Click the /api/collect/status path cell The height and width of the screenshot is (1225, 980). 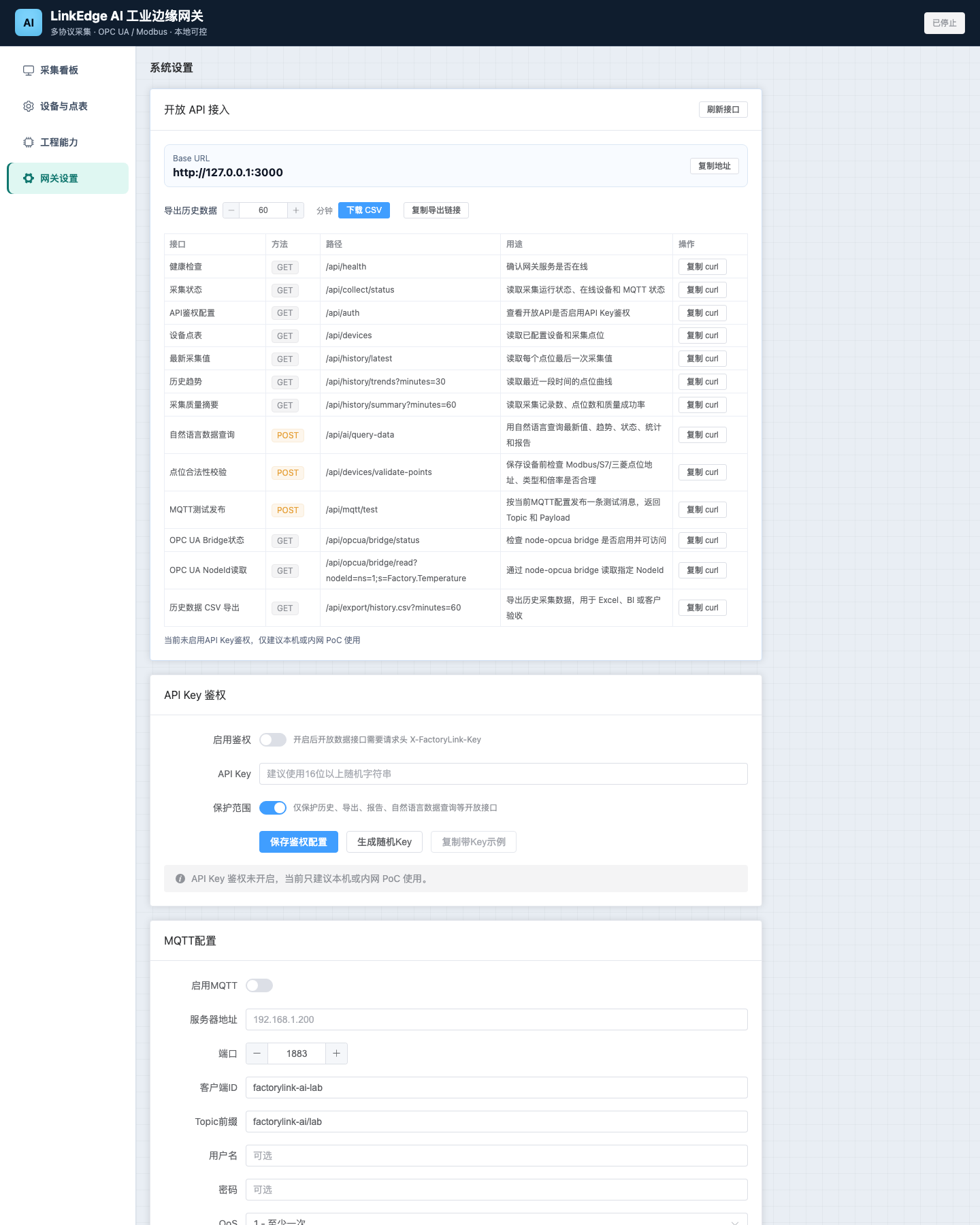[410, 290]
